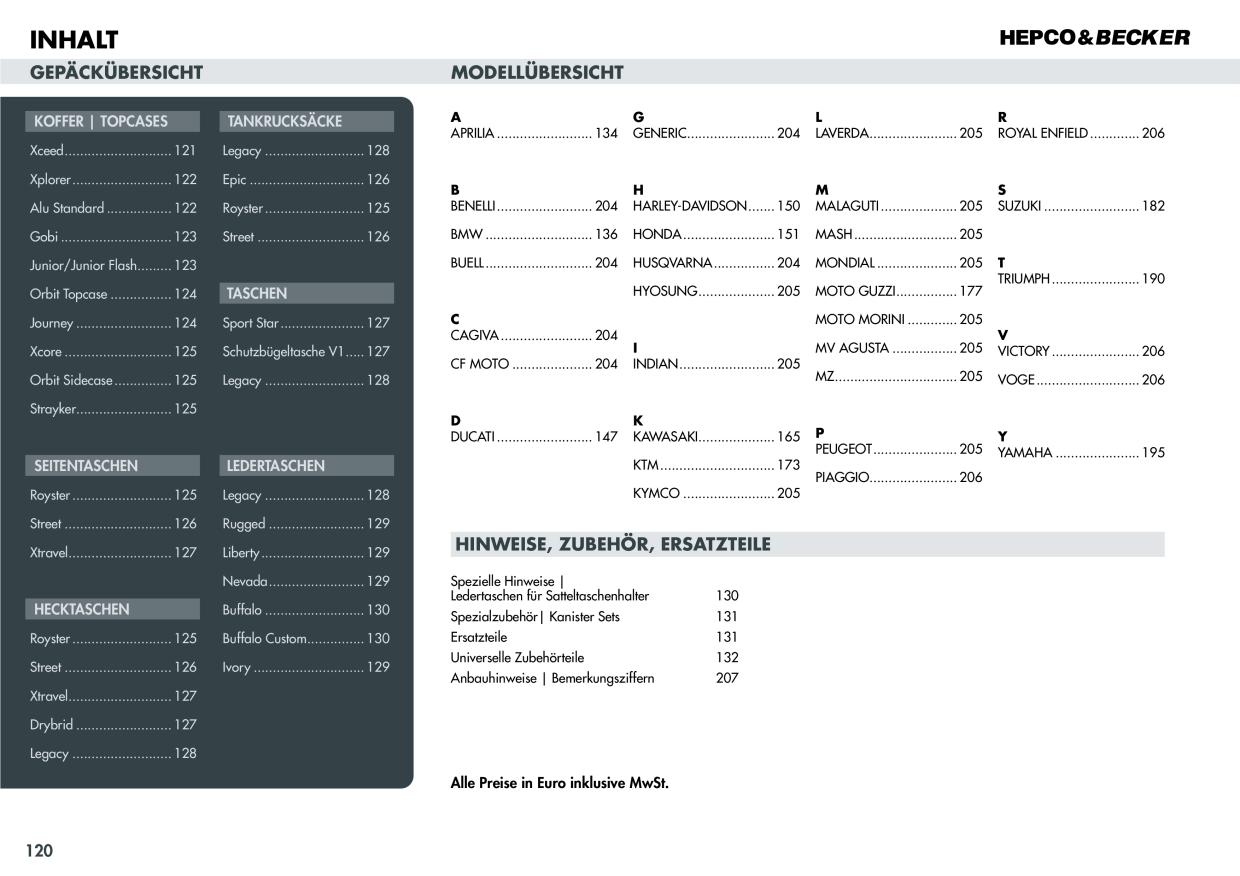This screenshot has width=1240, height=876.
Task: Select the BUELL model entry
Action: [x=534, y=263]
